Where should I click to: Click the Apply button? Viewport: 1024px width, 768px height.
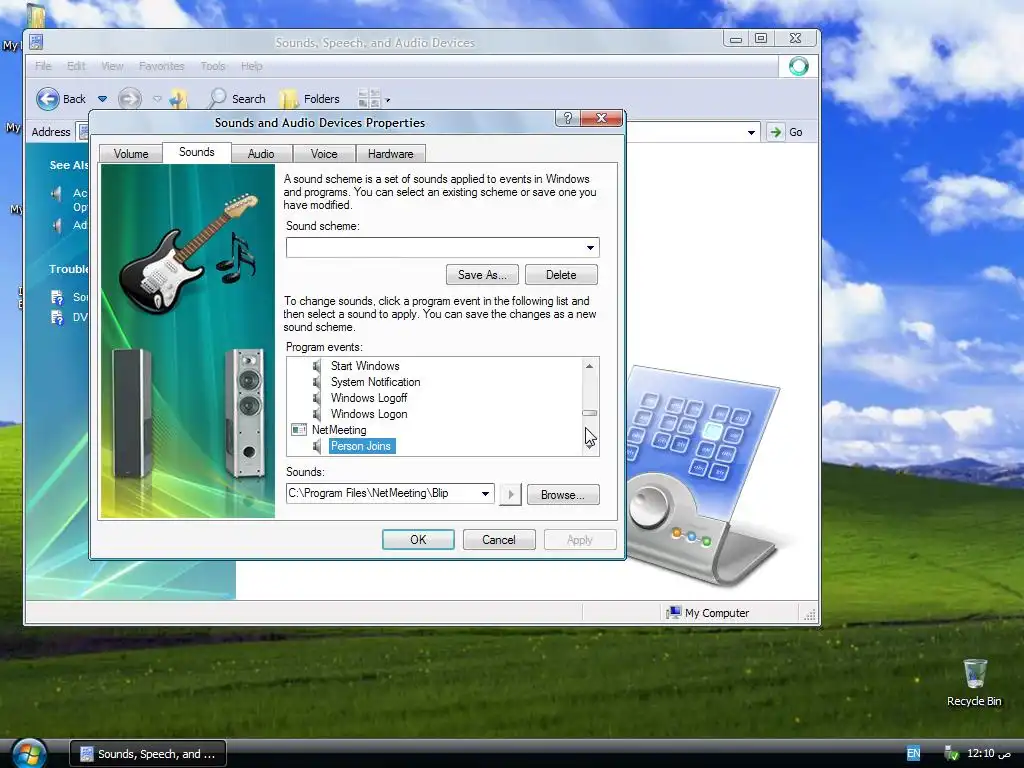580,539
